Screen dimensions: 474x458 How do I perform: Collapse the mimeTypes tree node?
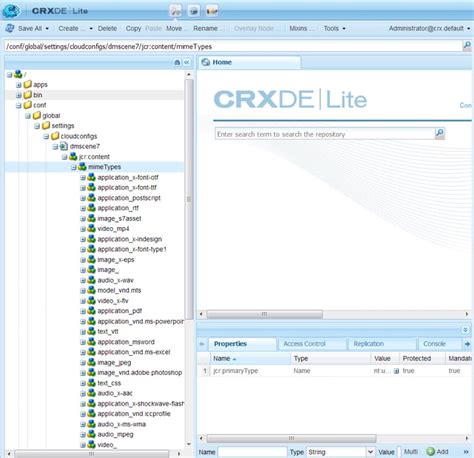pos(74,167)
